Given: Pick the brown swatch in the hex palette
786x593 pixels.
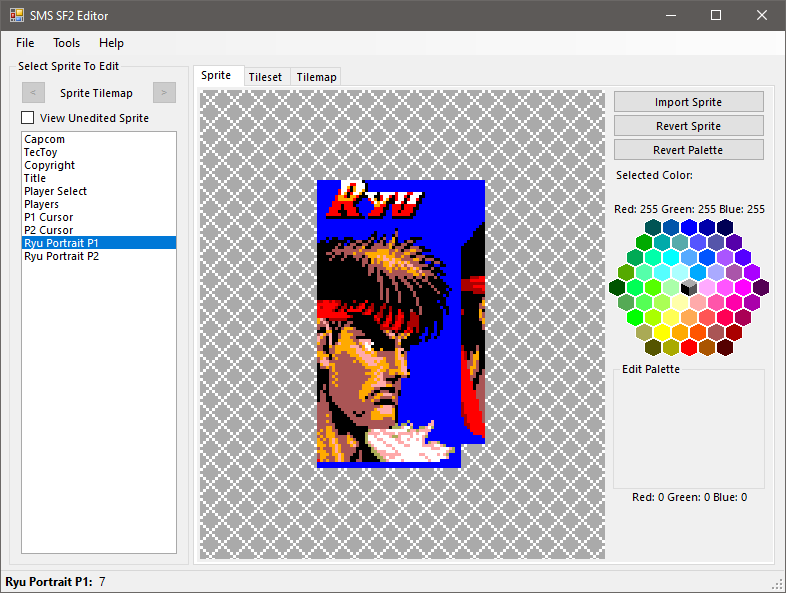Looking at the screenshot, I should [707, 347].
